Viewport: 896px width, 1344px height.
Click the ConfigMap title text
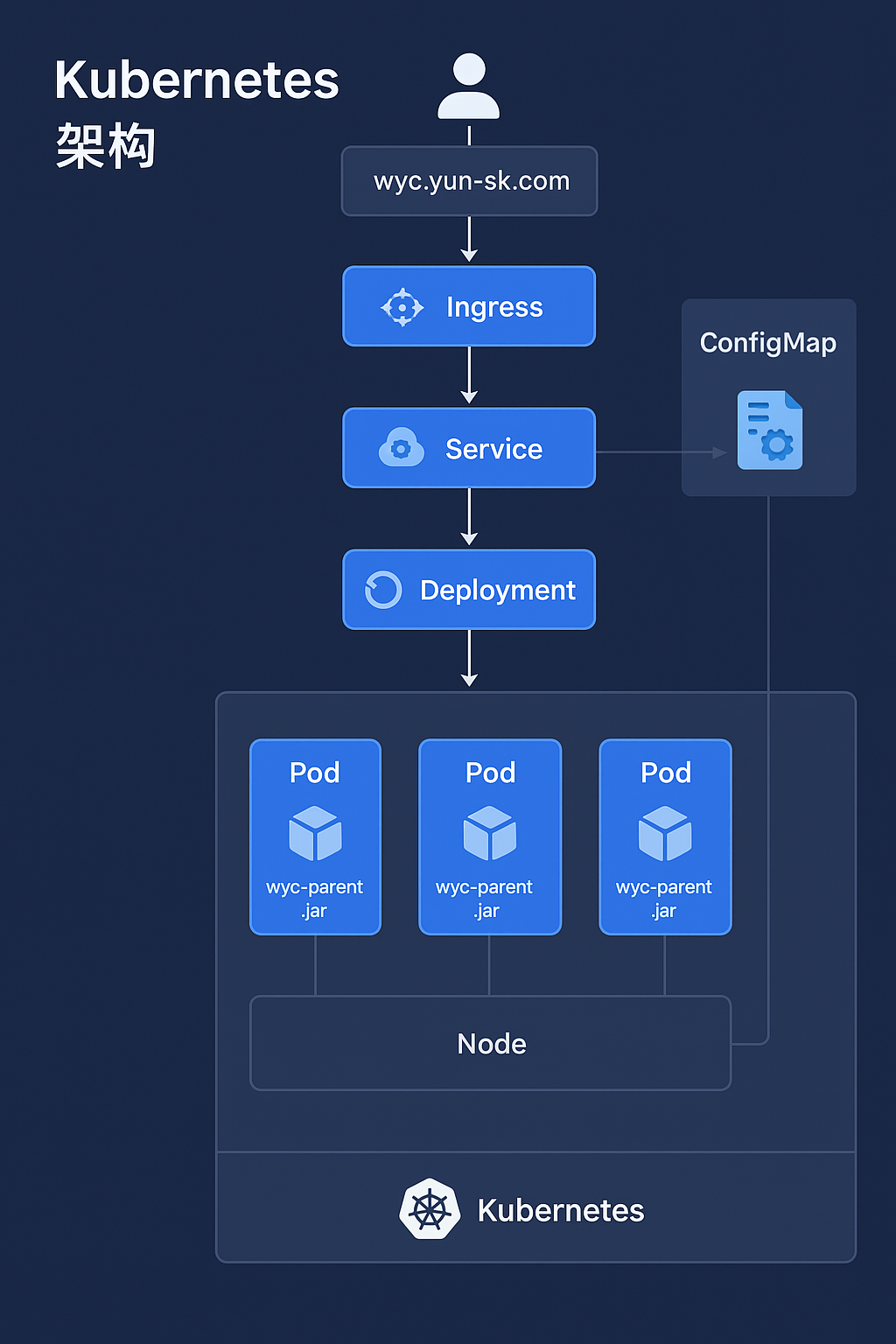coord(768,343)
